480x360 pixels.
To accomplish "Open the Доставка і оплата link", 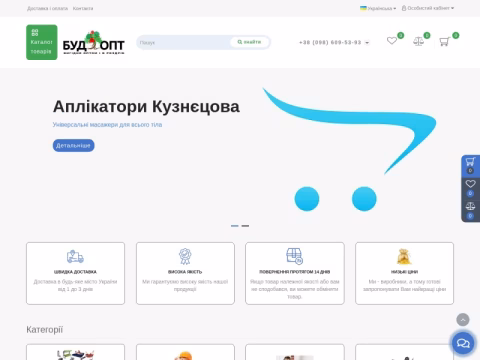I will pyautogui.click(x=47, y=8).
